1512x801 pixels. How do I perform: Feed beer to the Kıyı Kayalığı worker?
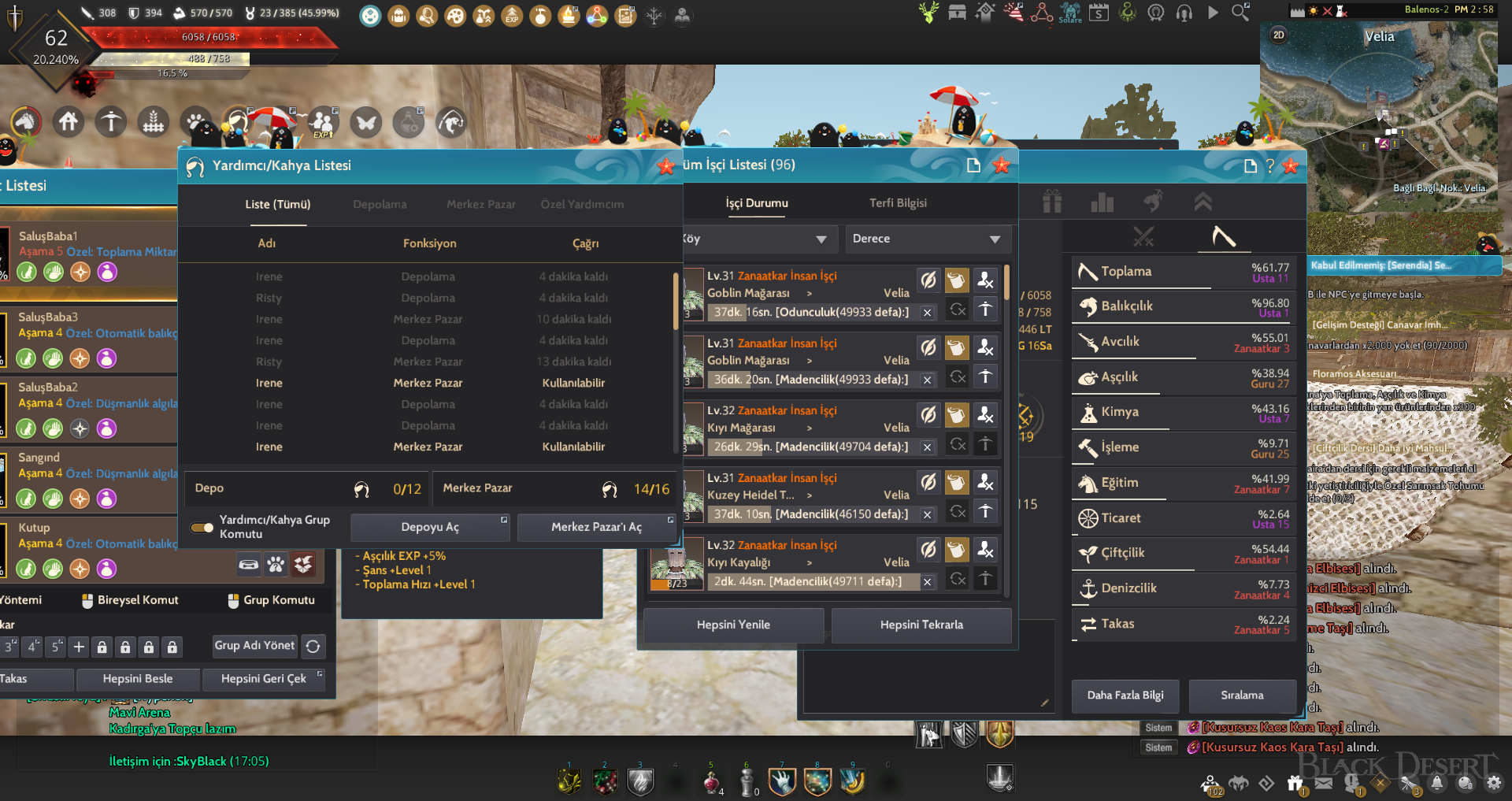pyautogui.click(x=957, y=550)
